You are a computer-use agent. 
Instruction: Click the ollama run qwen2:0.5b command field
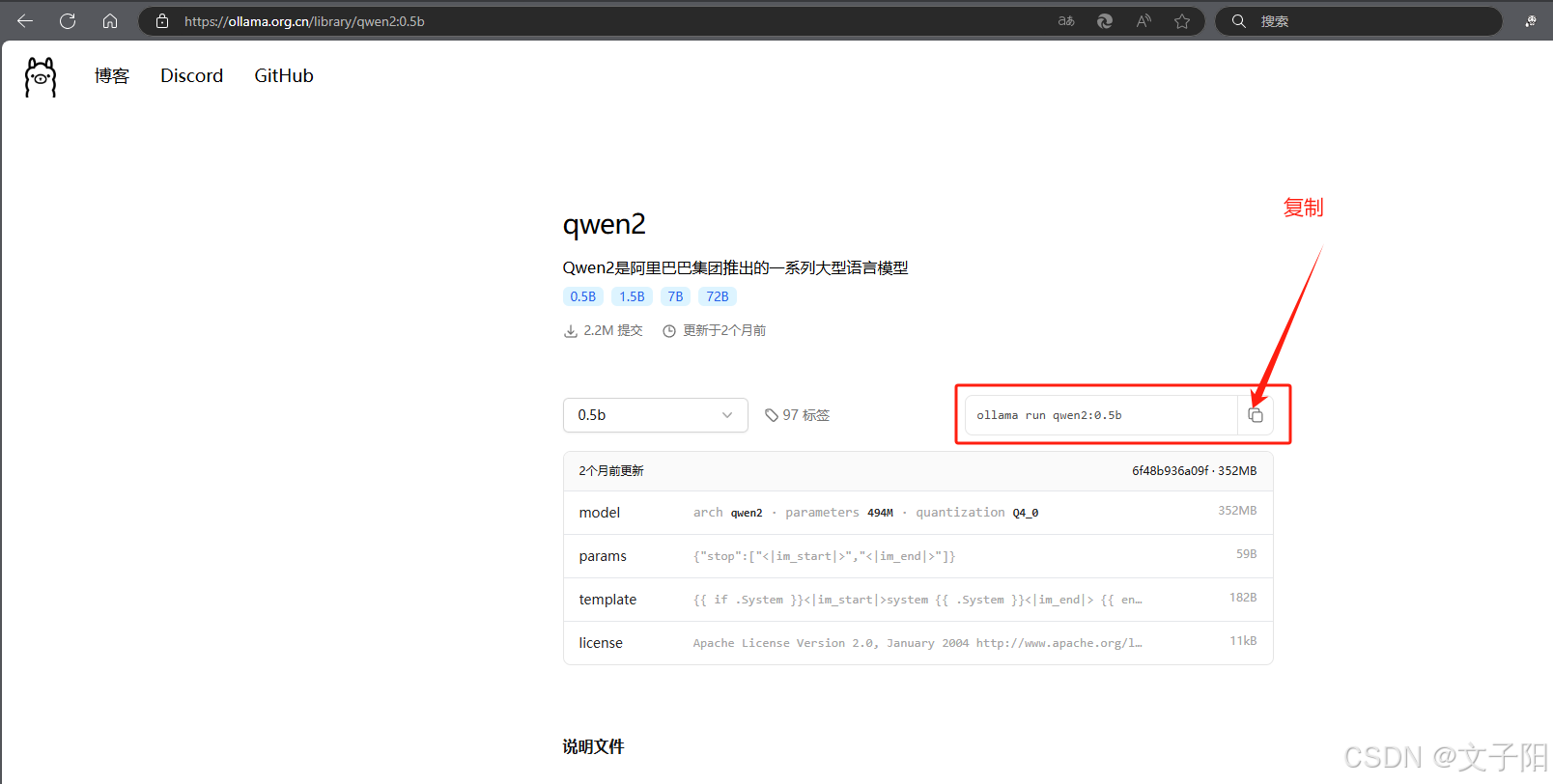coord(1101,415)
